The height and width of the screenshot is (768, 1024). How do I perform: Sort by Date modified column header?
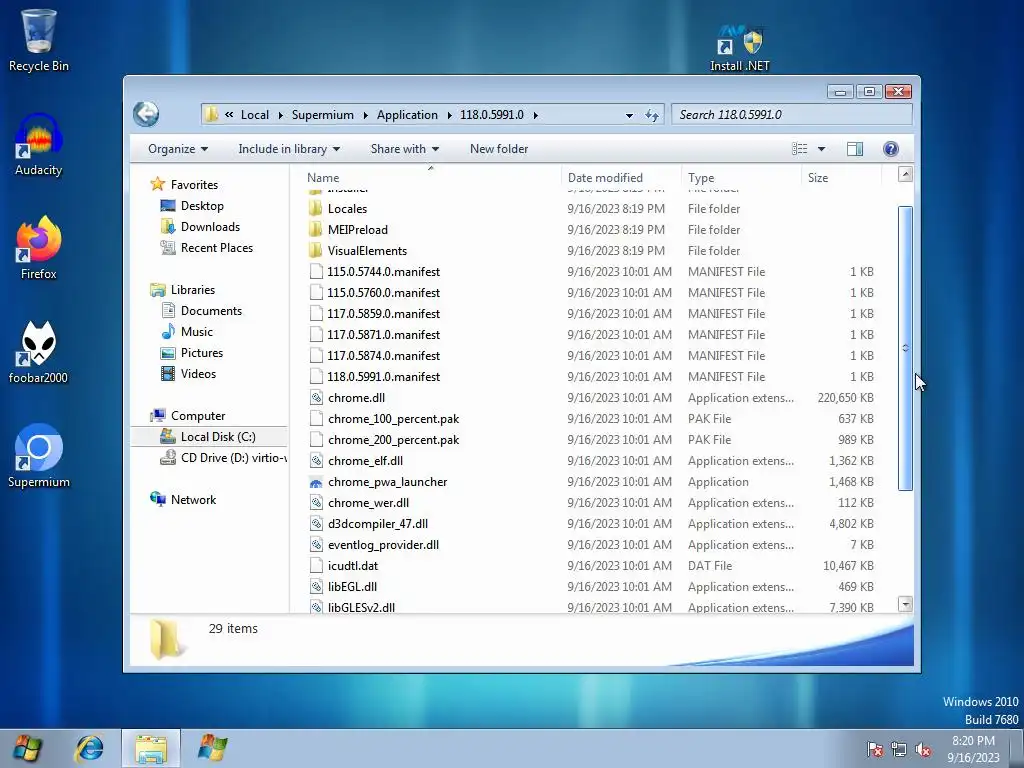621,178
